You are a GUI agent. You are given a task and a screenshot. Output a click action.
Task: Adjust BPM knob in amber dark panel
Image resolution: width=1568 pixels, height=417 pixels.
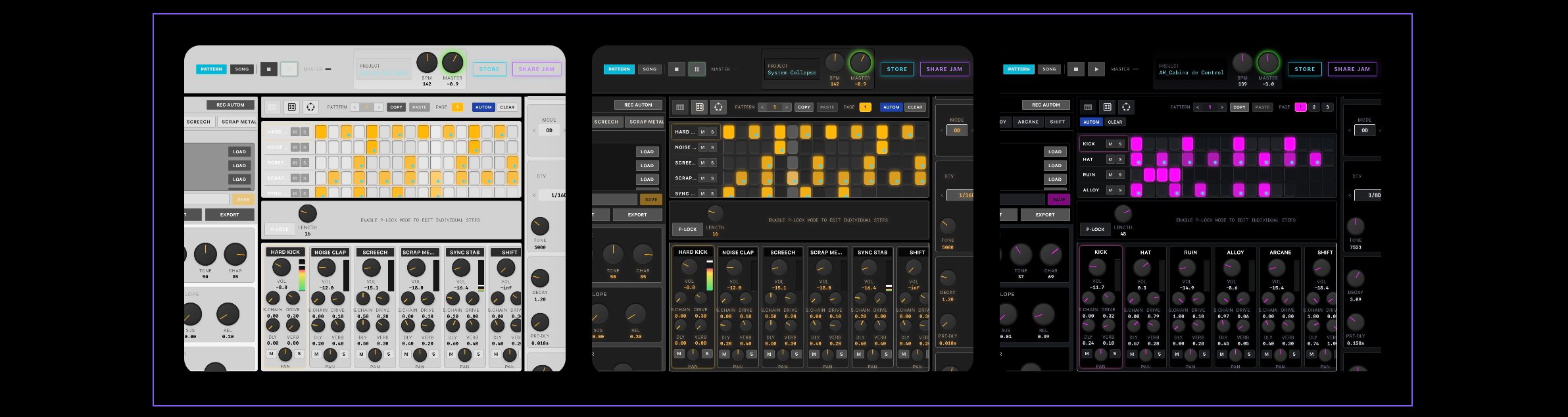(835, 63)
